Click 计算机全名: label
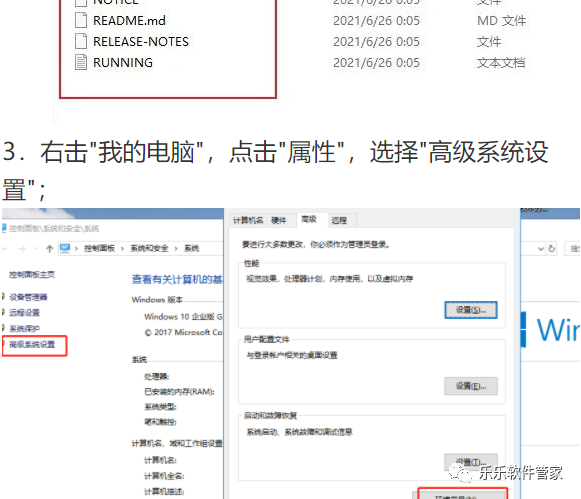The width and height of the screenshot is (581, 499). pos(164,476)
